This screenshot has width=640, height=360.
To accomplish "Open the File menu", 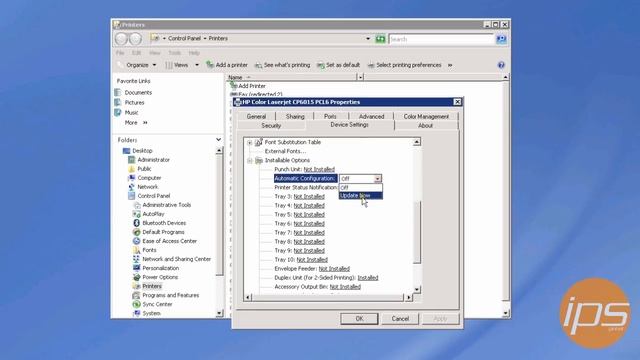I will (120, 53).
